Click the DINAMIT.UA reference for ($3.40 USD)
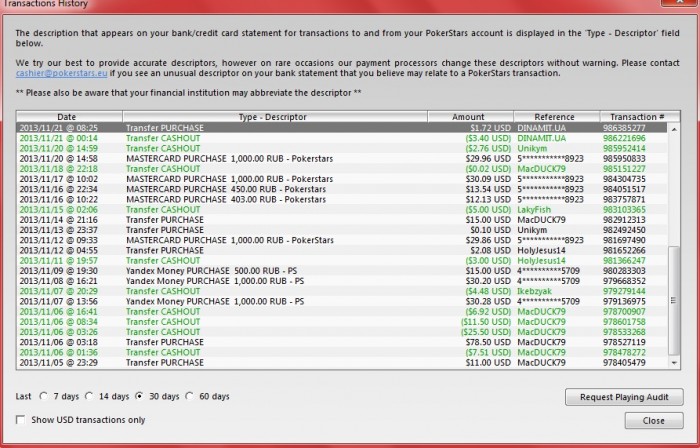Viewport: 700px width, 448px height. (542, 138)
